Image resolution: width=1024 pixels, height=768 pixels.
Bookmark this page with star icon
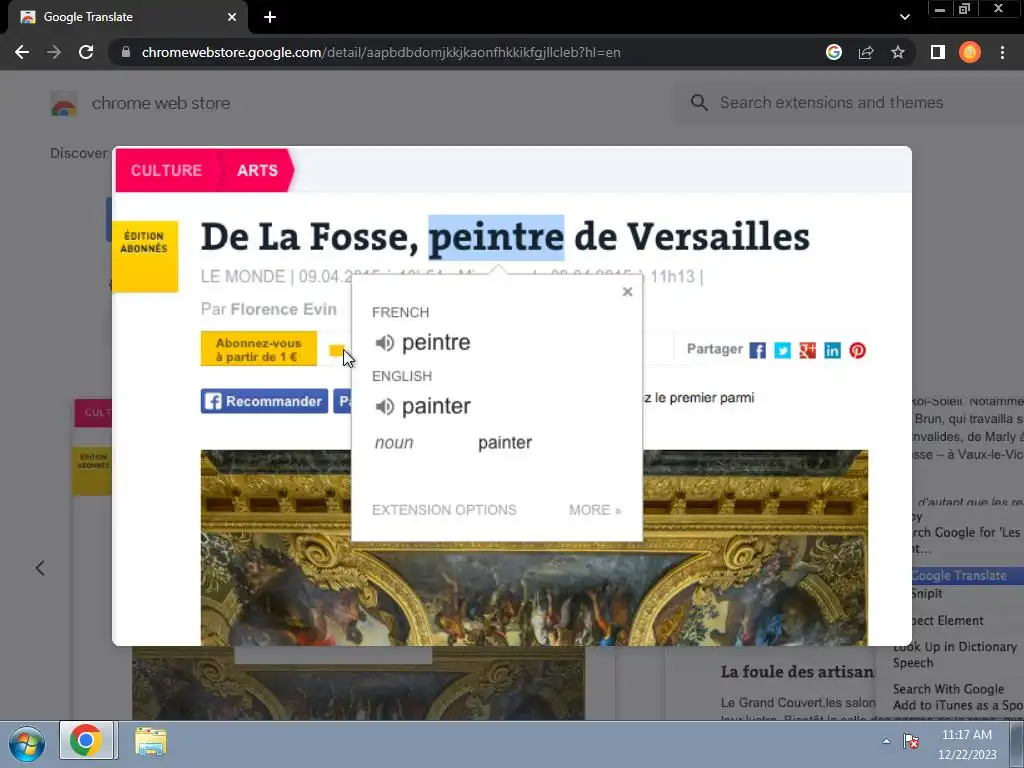point(898,52)
